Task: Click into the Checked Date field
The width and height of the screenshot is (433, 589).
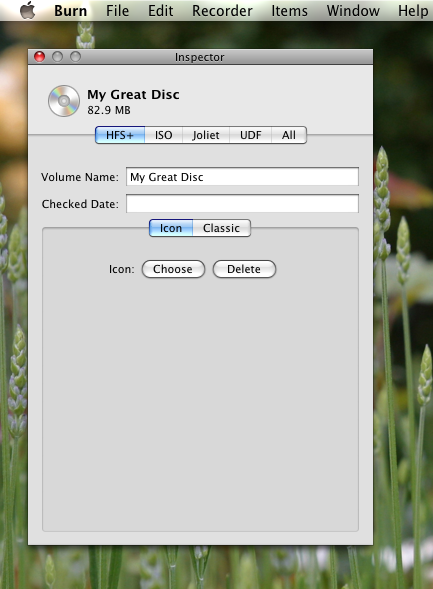Action: click(242, 204)
